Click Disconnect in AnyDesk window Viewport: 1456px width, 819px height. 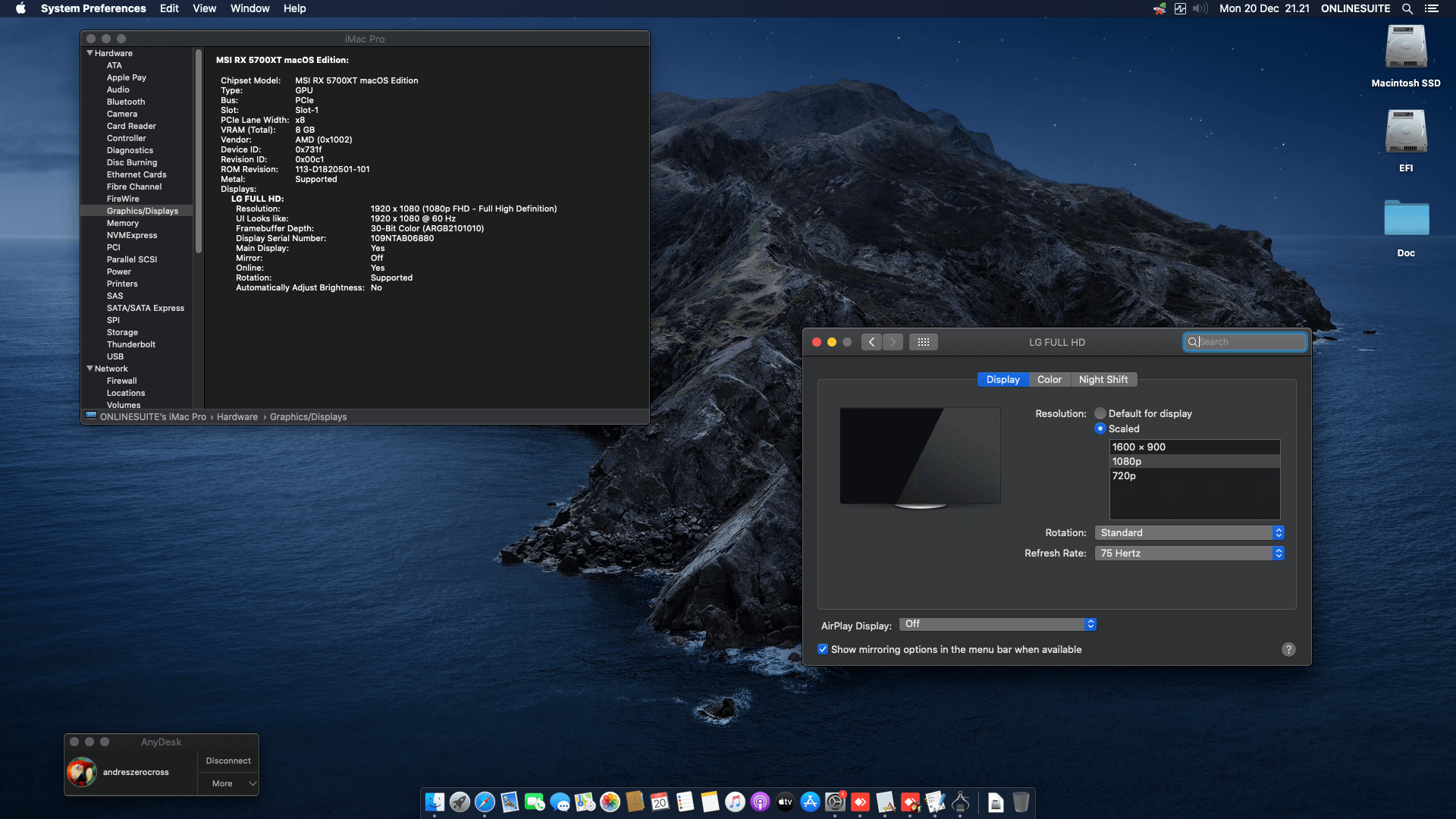(228, 761)
